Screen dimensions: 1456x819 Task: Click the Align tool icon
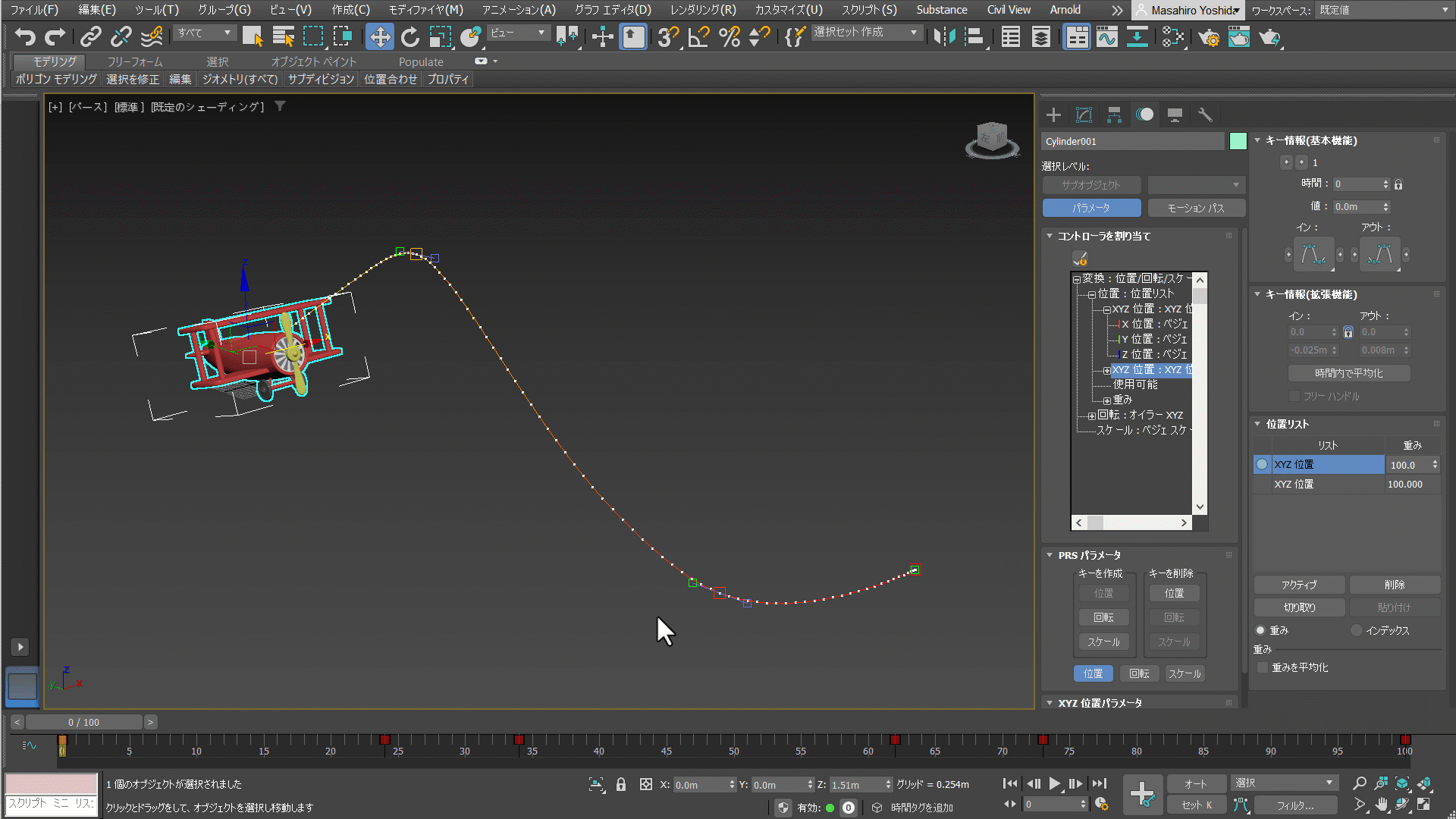(974, 36)
